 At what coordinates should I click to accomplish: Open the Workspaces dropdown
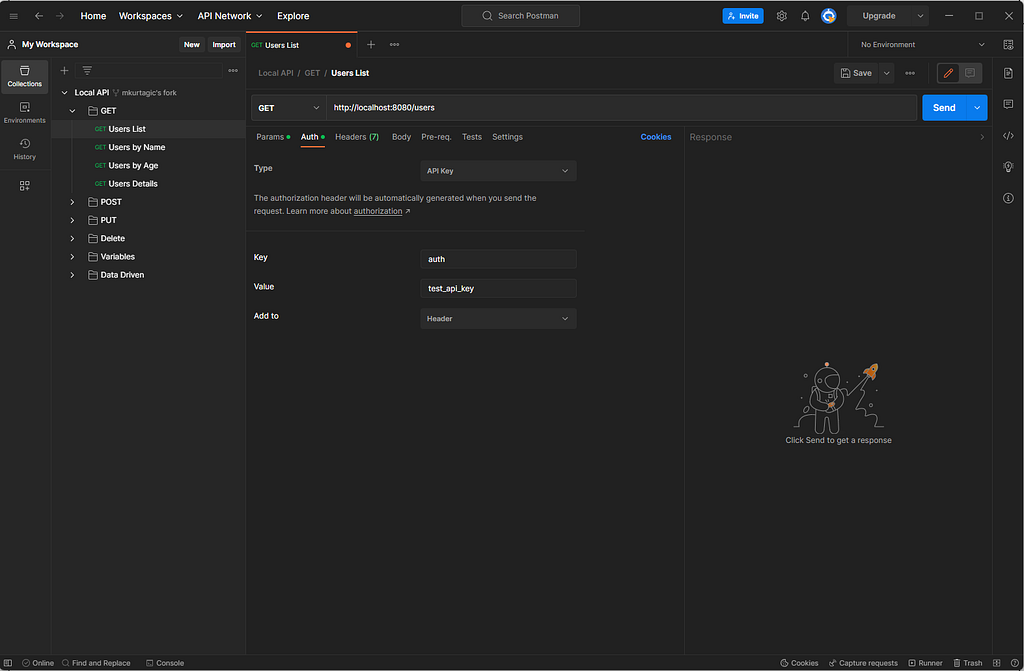click(151, 16)
